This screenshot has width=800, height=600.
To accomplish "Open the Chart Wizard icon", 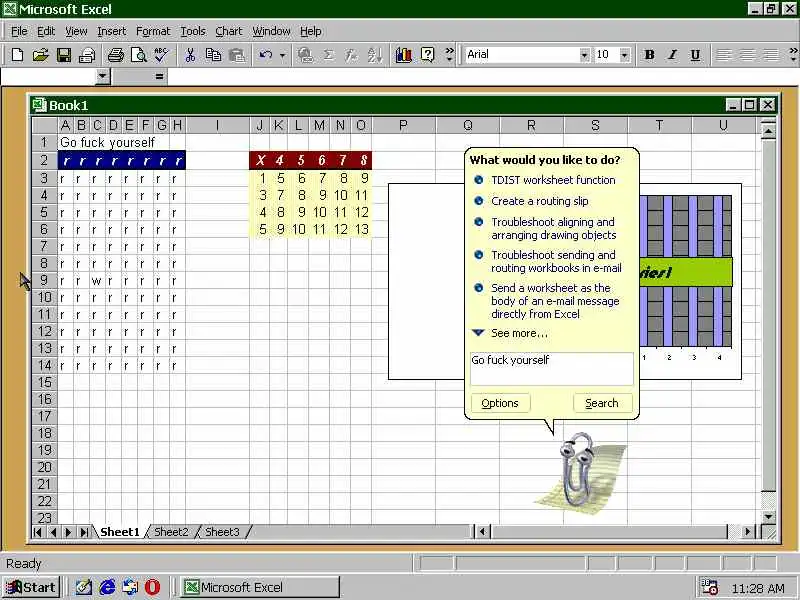I will 404,55.
